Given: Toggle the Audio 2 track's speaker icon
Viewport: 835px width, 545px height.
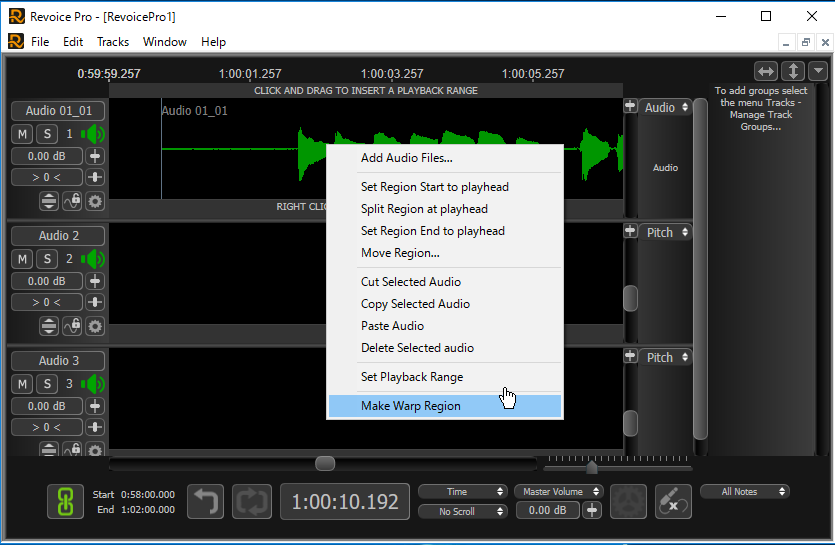Looking at the screenshot, I should 93,259.
